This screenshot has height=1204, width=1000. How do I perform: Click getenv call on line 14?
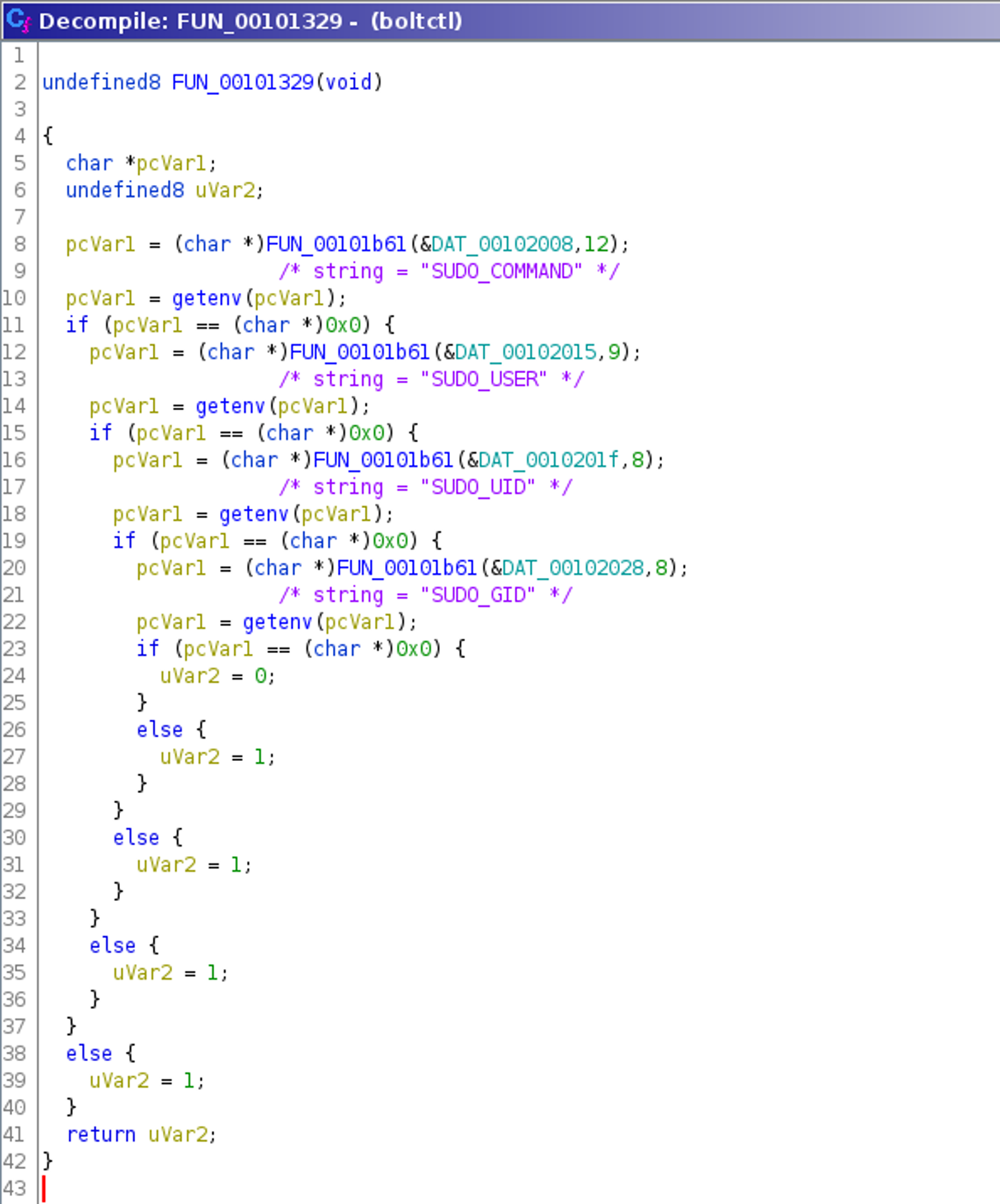[231, 407]
